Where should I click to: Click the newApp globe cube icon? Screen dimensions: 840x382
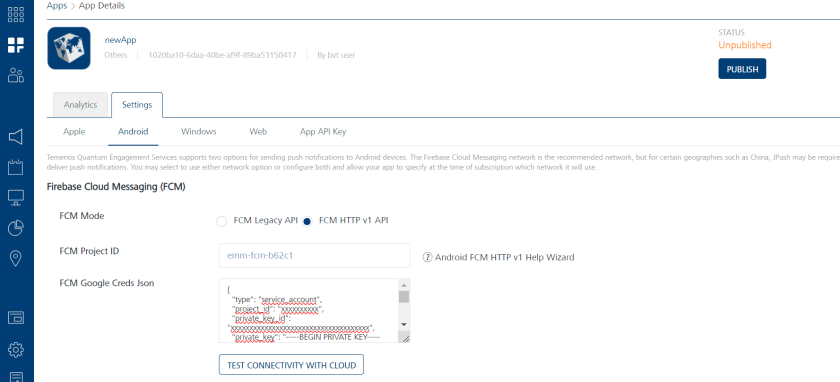point(69,48)
